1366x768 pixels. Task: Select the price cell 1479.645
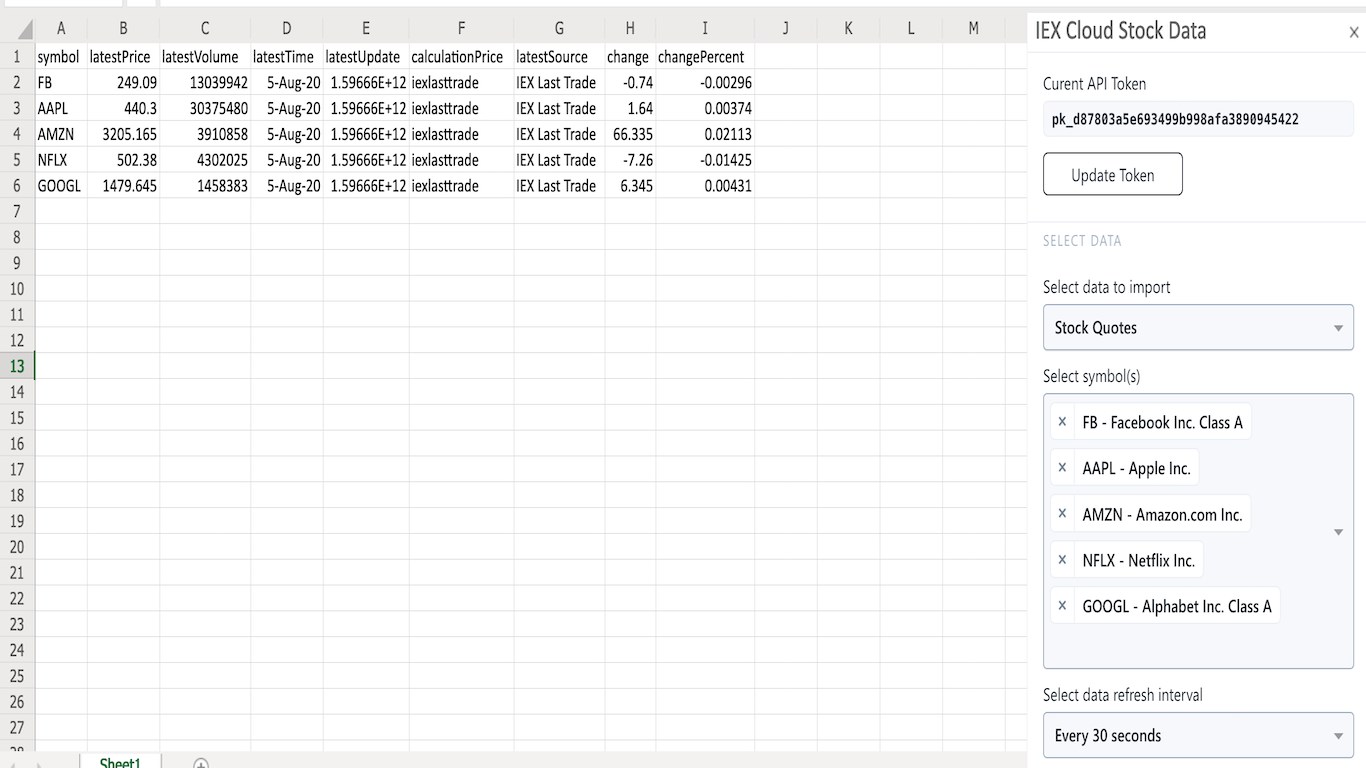pos(123,186)
